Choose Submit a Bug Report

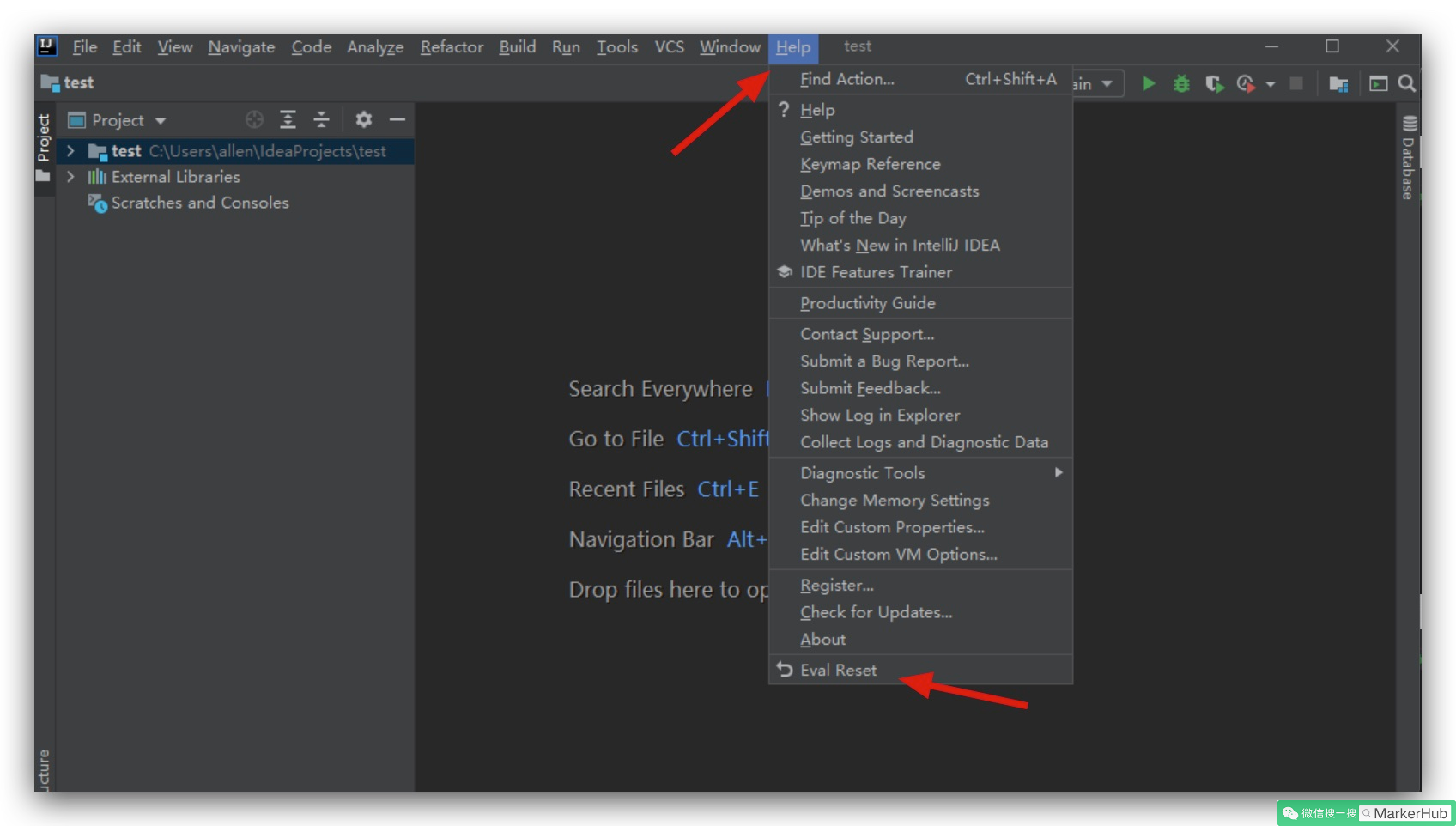(x=920, y=361)
